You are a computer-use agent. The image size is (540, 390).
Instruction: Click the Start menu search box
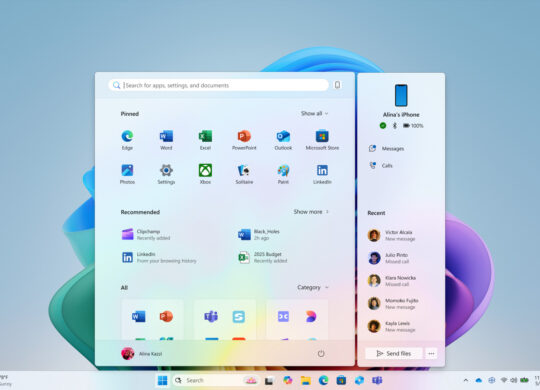pos(219,85)
